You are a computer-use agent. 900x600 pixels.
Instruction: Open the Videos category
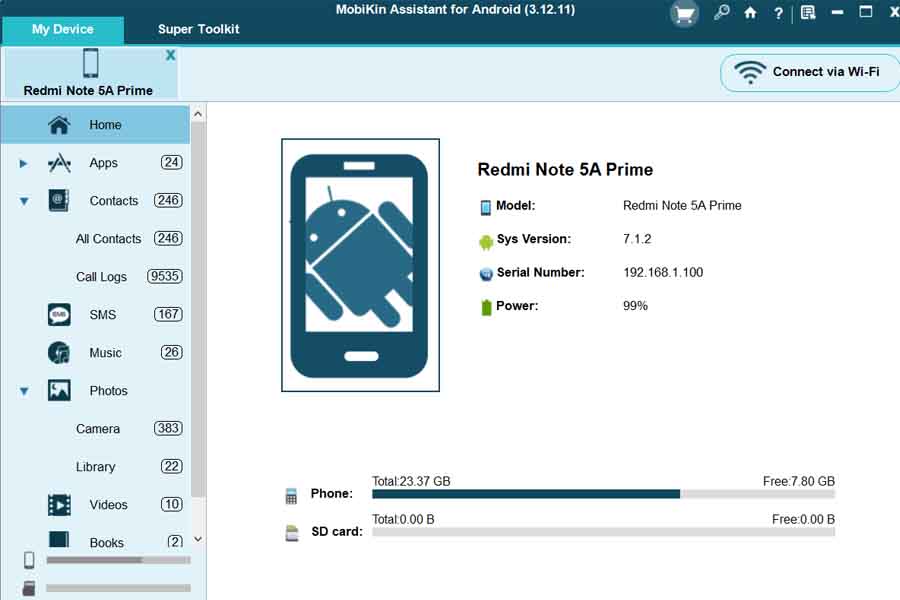click(108, 505)
